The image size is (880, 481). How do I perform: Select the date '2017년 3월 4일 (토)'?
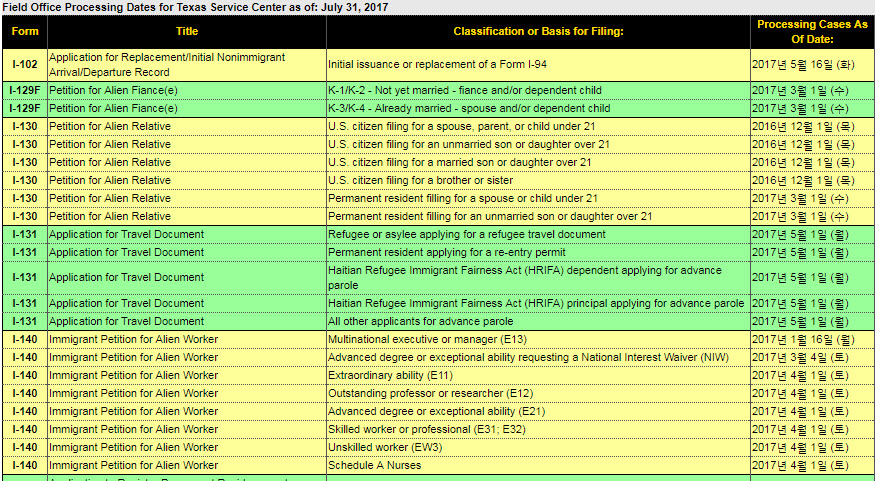800,357
